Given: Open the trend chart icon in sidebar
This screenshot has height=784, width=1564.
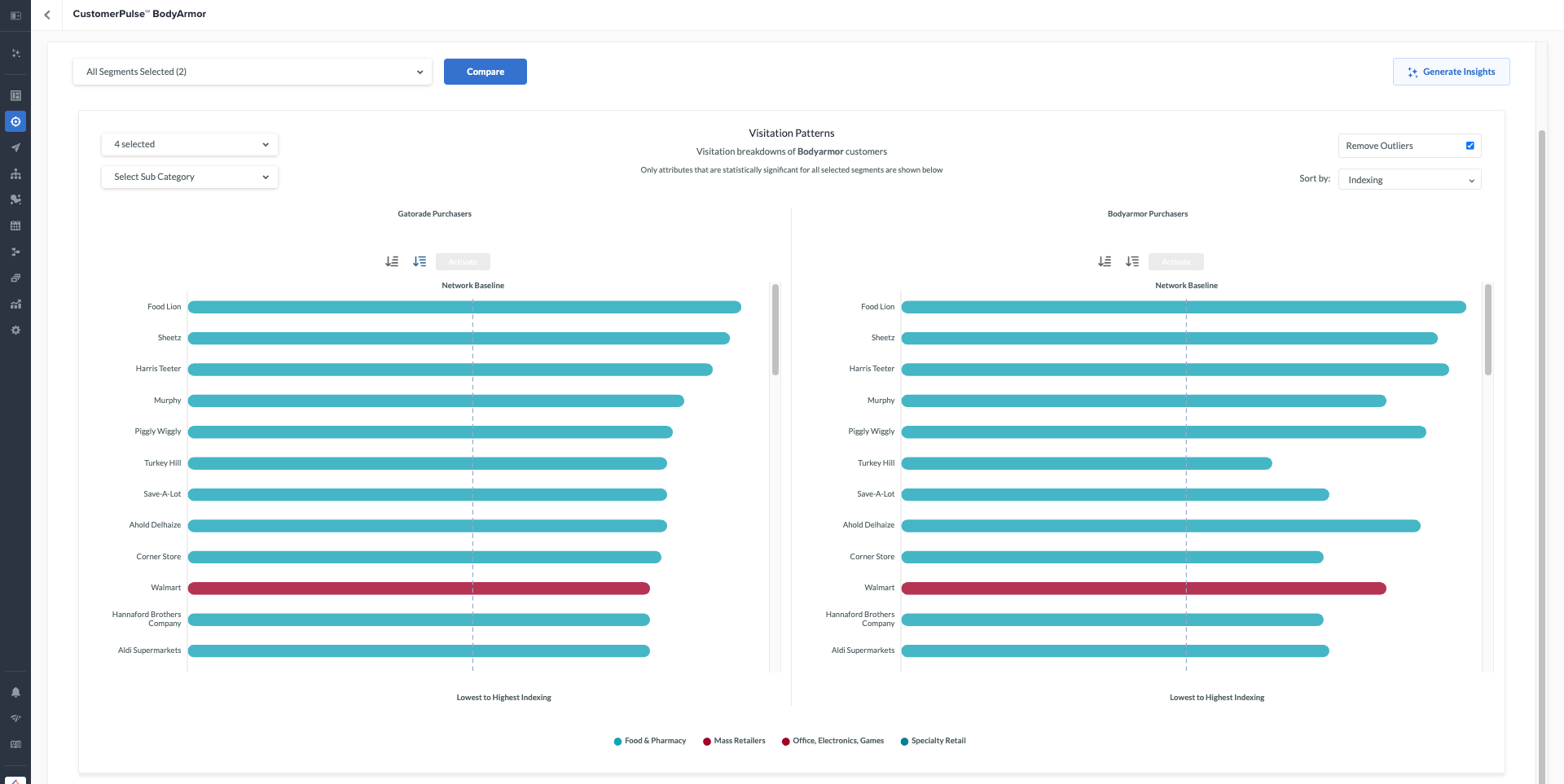Looking at the screenshot, I should tap(15, 304).
